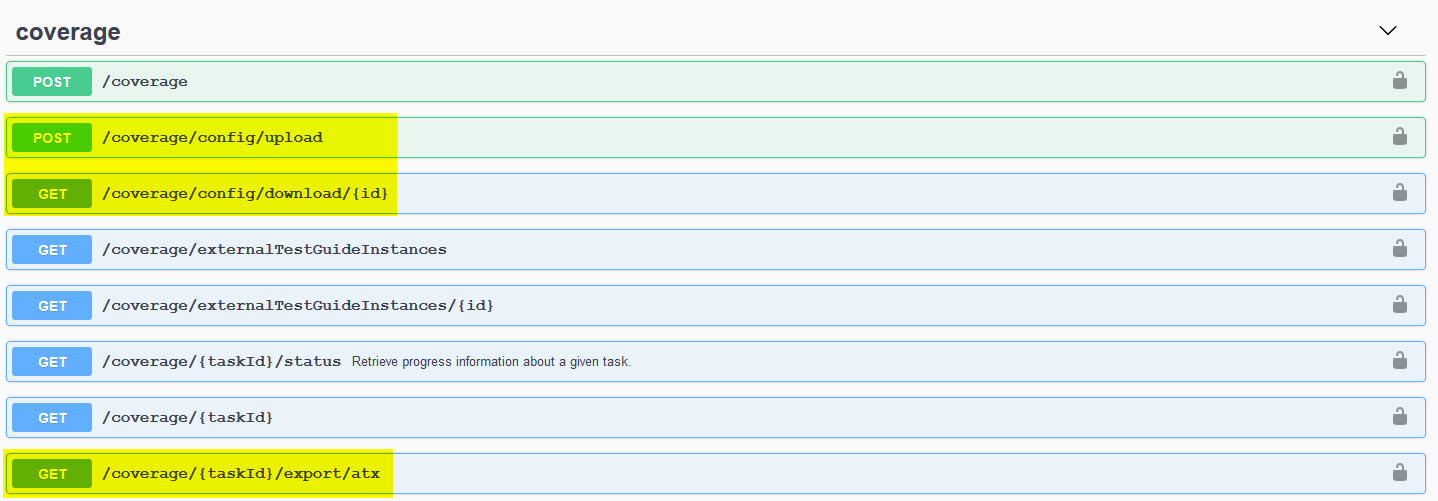This screenshot has height=501, width=1438.
Task: Click the coverage section heading
Action: [x=68, y=32]
